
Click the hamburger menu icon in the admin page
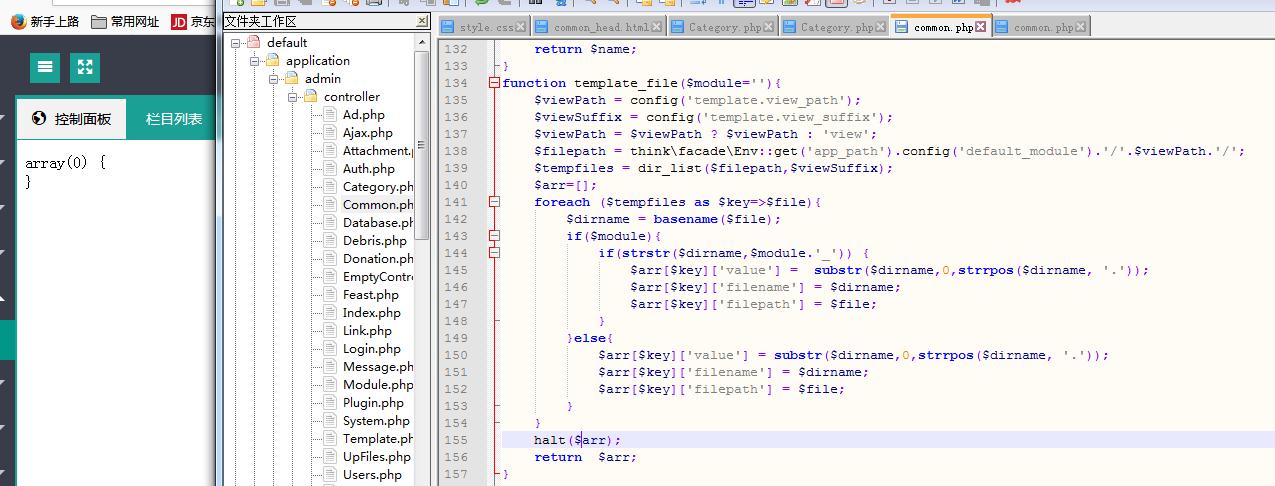click(44, 67)
